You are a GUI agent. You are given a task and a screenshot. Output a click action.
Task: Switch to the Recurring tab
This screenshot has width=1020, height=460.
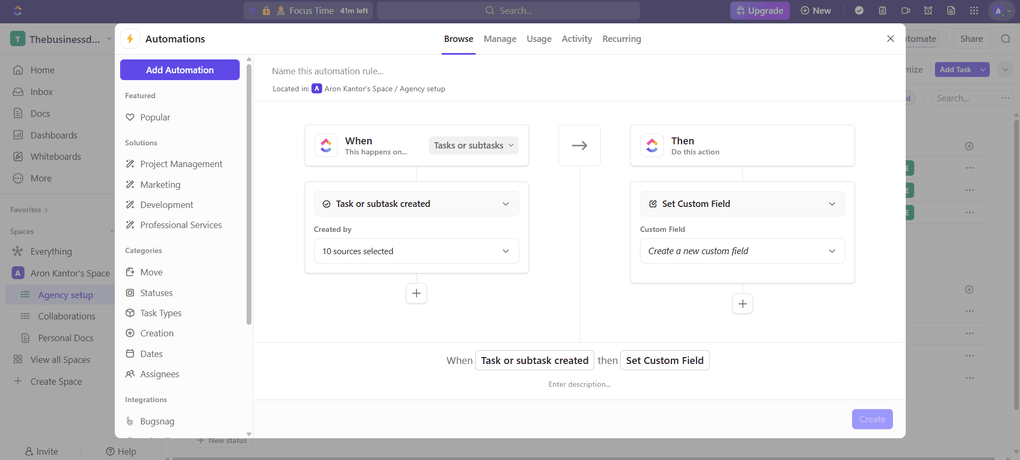(x=621, y=39)
